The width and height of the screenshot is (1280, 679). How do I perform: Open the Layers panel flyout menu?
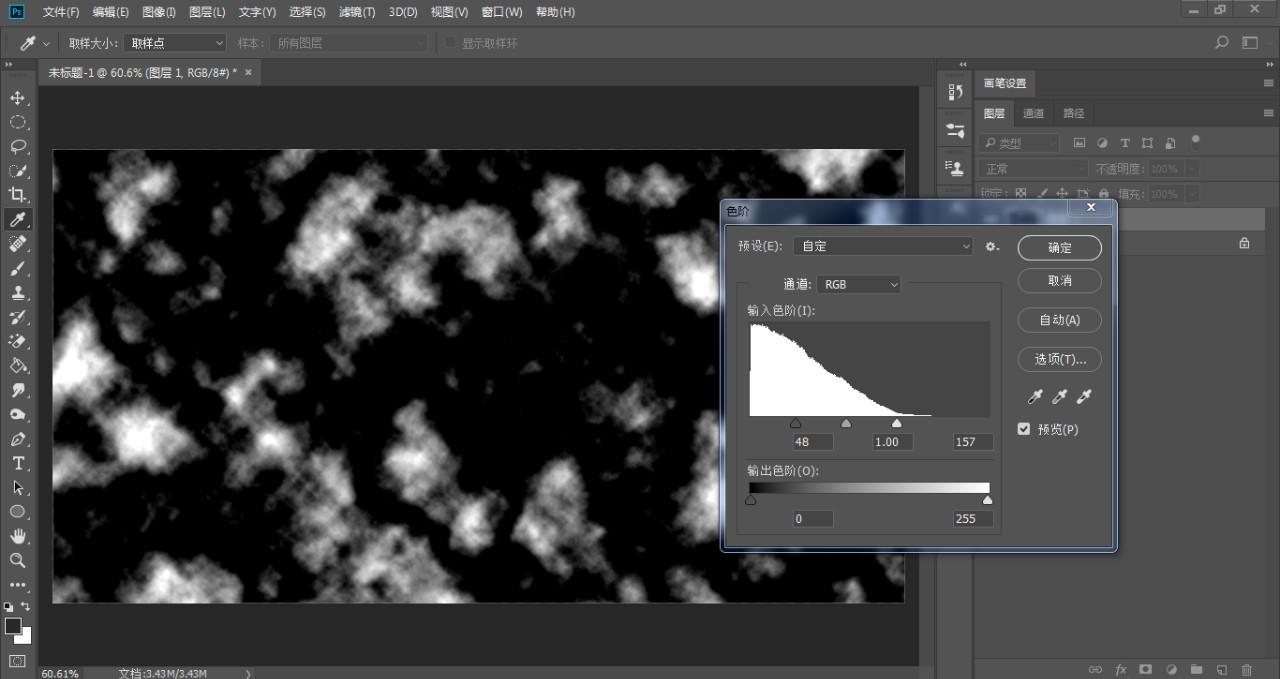(1268, 113)
